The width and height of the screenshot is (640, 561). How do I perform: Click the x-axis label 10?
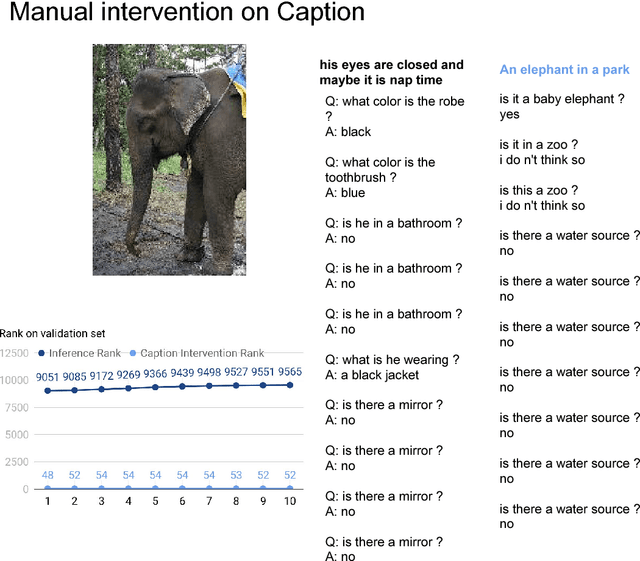click(289, 501)
